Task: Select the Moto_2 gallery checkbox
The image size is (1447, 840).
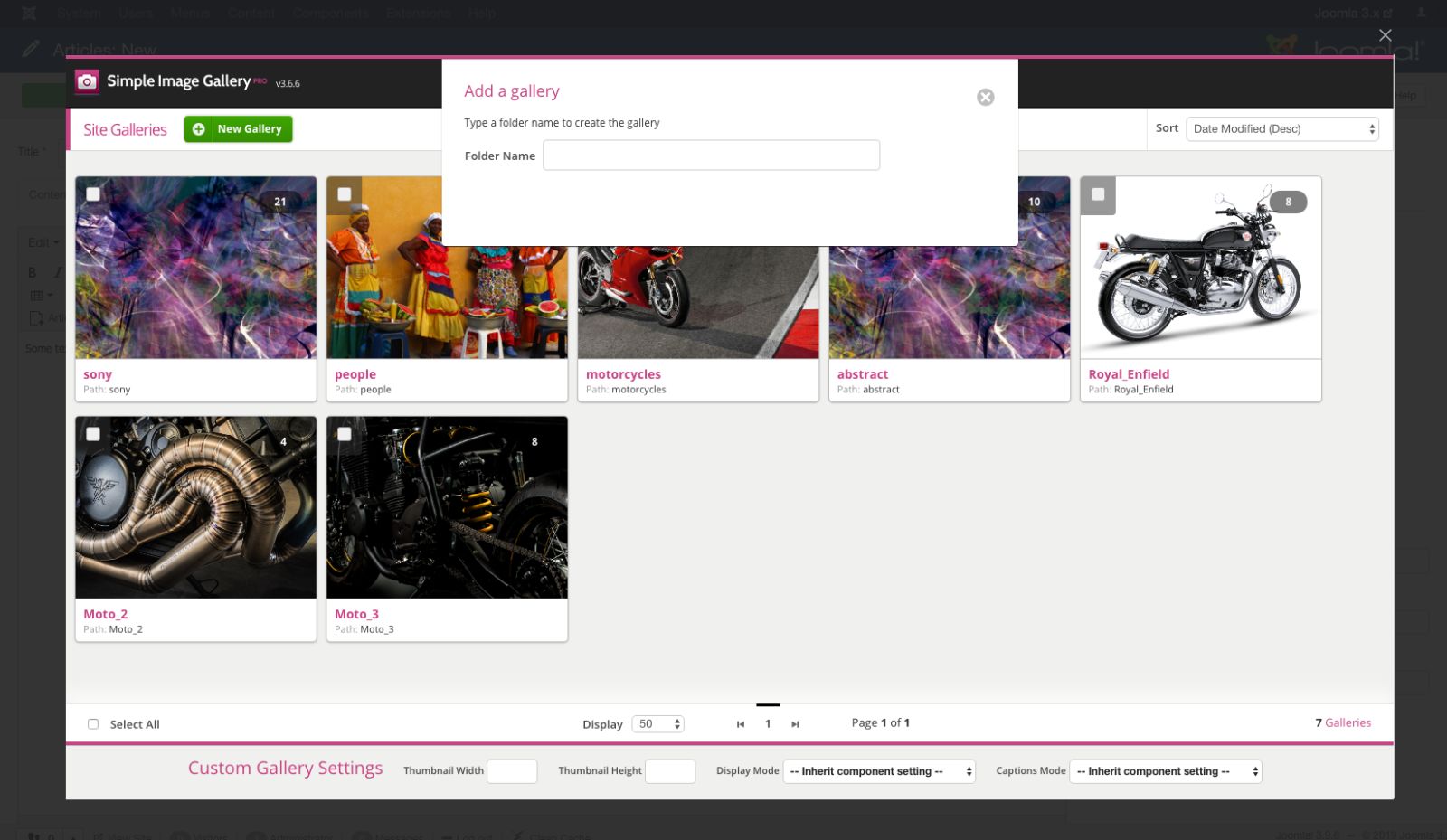Action: (93, 434)
